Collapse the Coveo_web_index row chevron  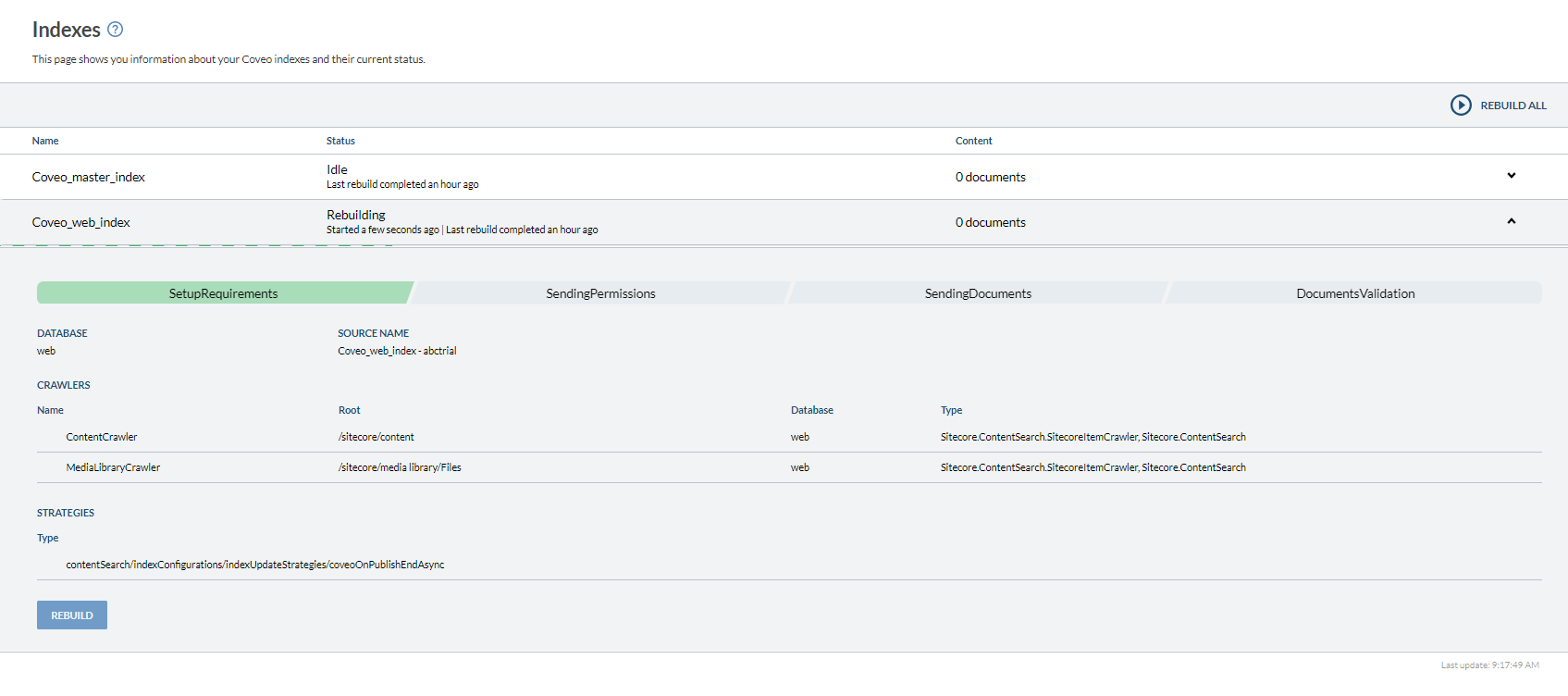[x=1512, y=221]
